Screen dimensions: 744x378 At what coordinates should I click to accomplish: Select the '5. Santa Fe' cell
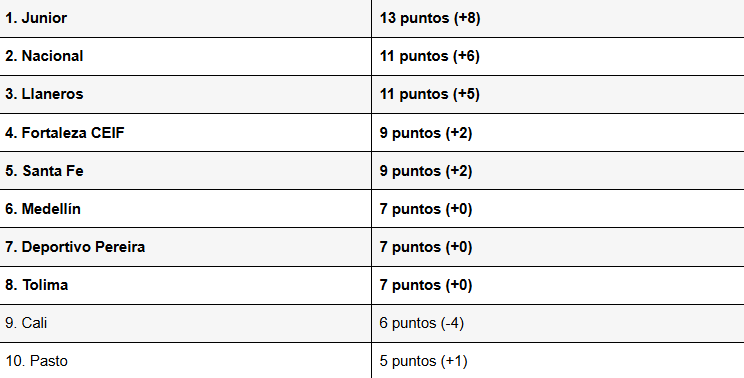click(x=186, y=171)
